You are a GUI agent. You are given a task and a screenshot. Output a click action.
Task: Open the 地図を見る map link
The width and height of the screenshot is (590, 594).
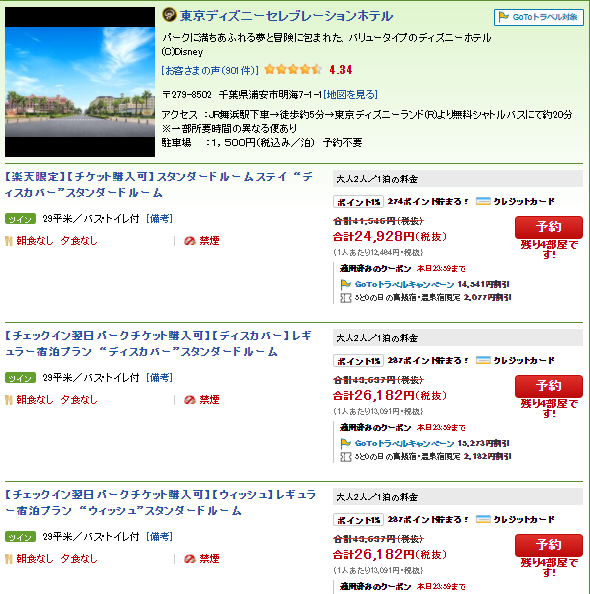coord(351,94)
